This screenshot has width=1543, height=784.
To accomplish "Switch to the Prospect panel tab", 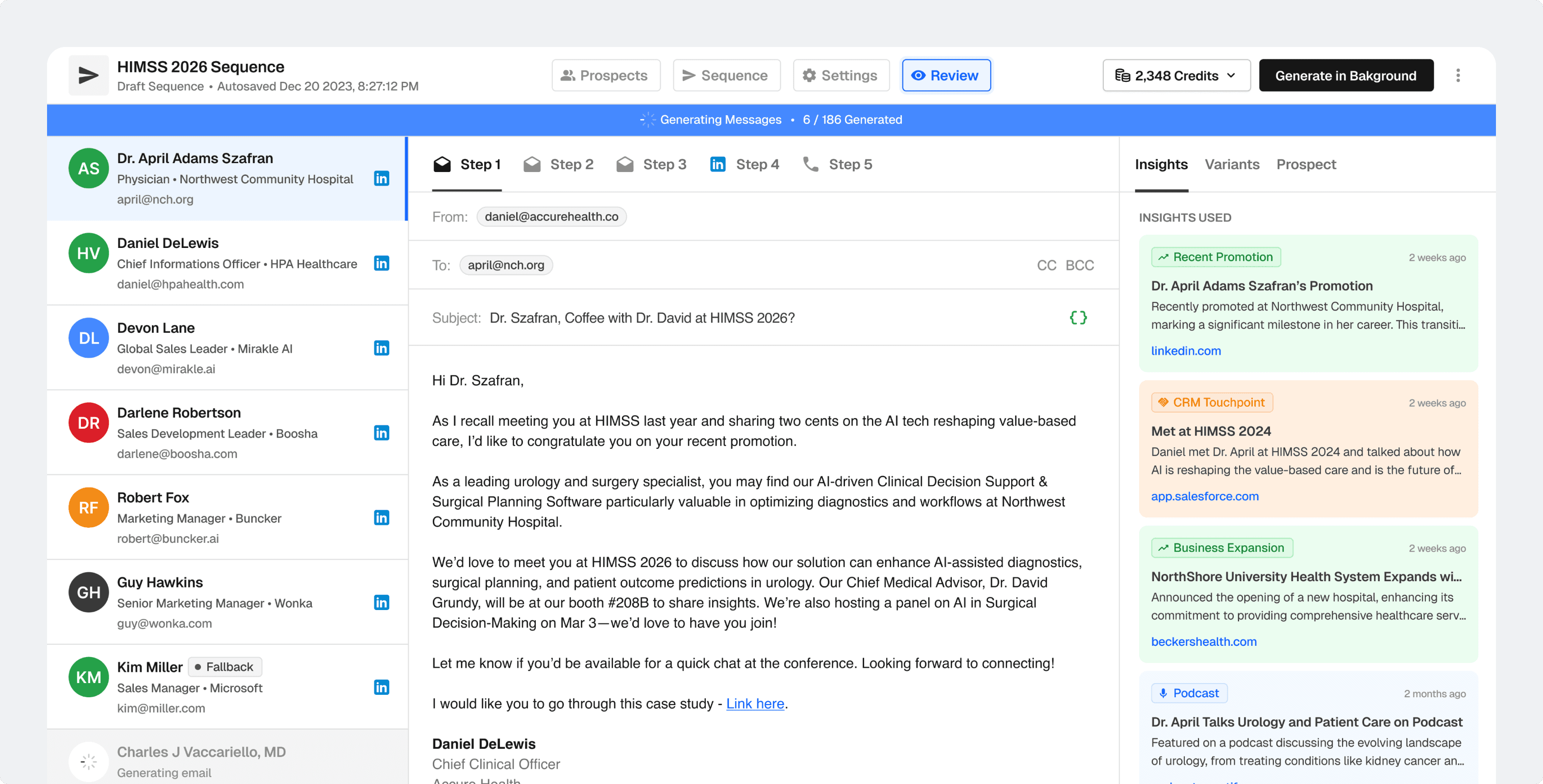I will coord(1306,164).
